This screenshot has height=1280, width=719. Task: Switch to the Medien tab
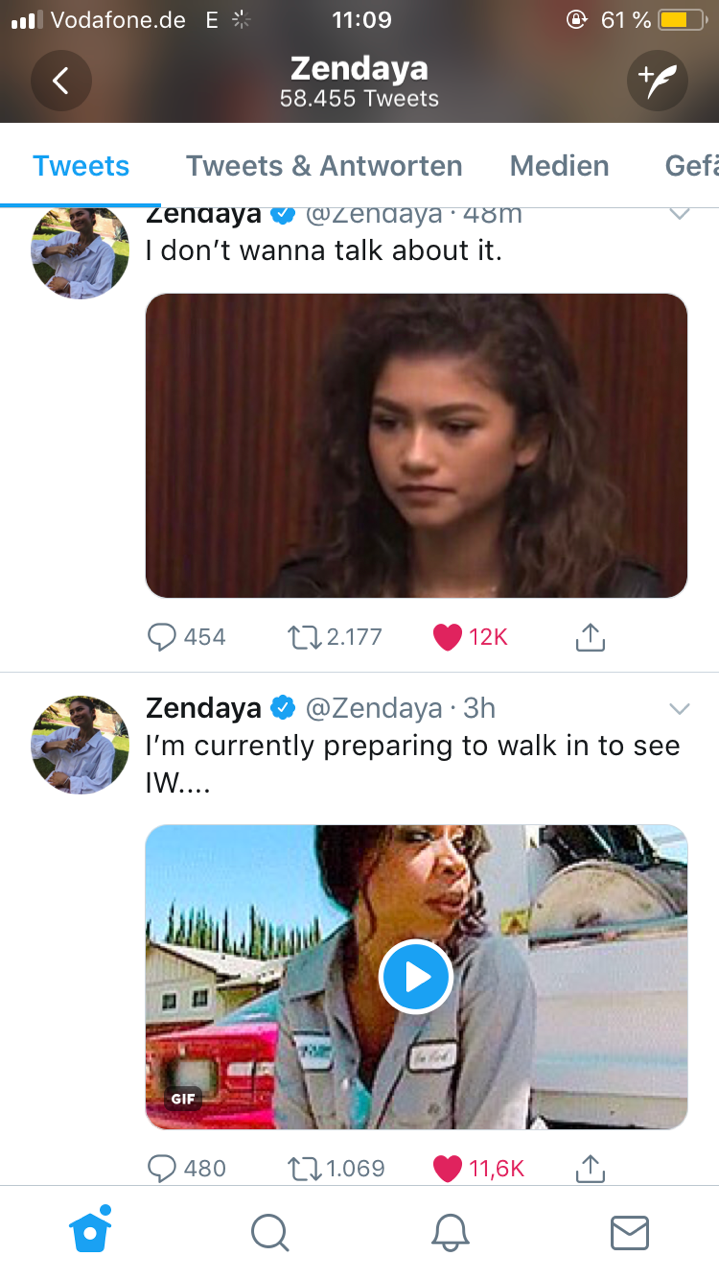point(559,165)
